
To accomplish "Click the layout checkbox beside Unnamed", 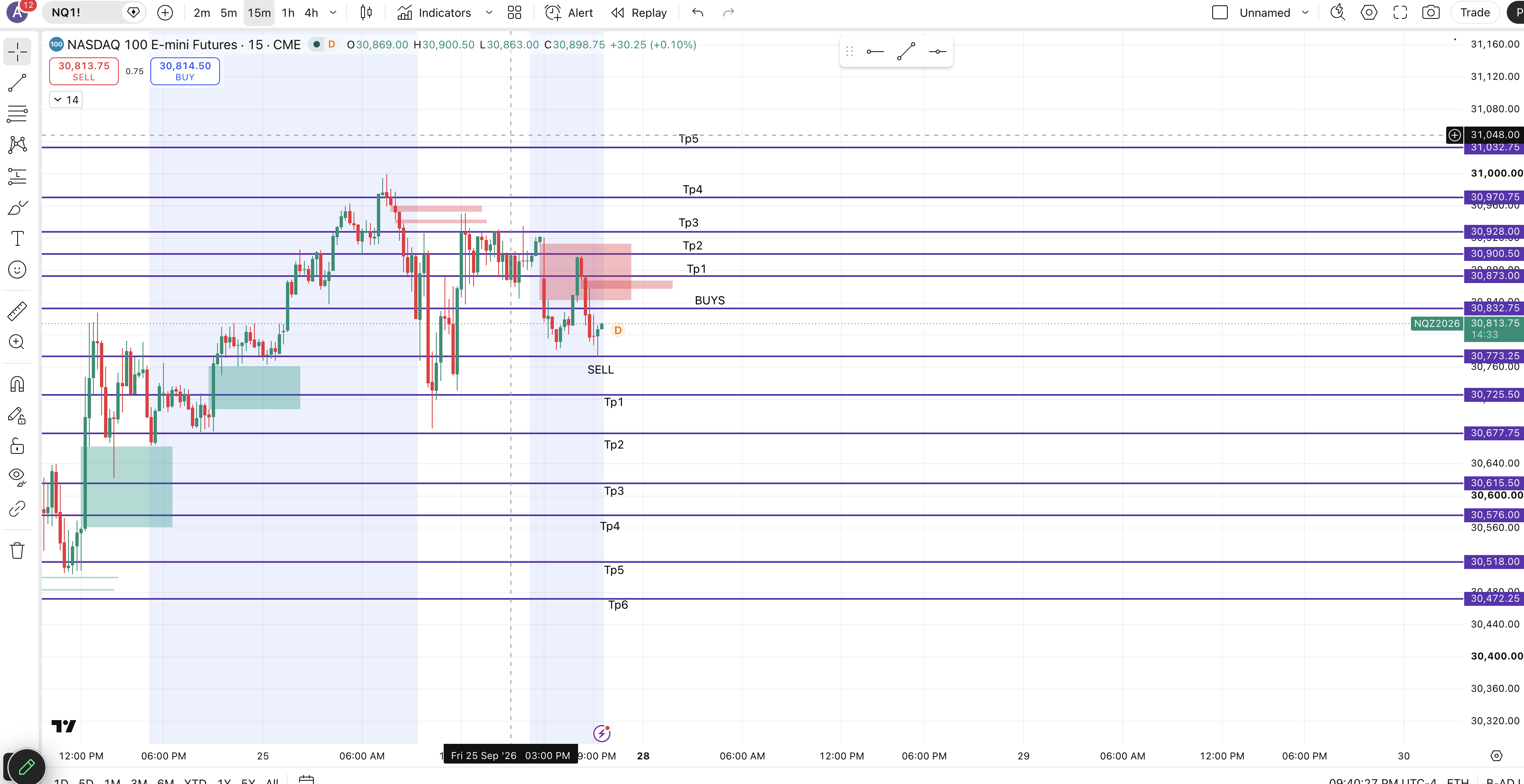I will coord(1220,12).
